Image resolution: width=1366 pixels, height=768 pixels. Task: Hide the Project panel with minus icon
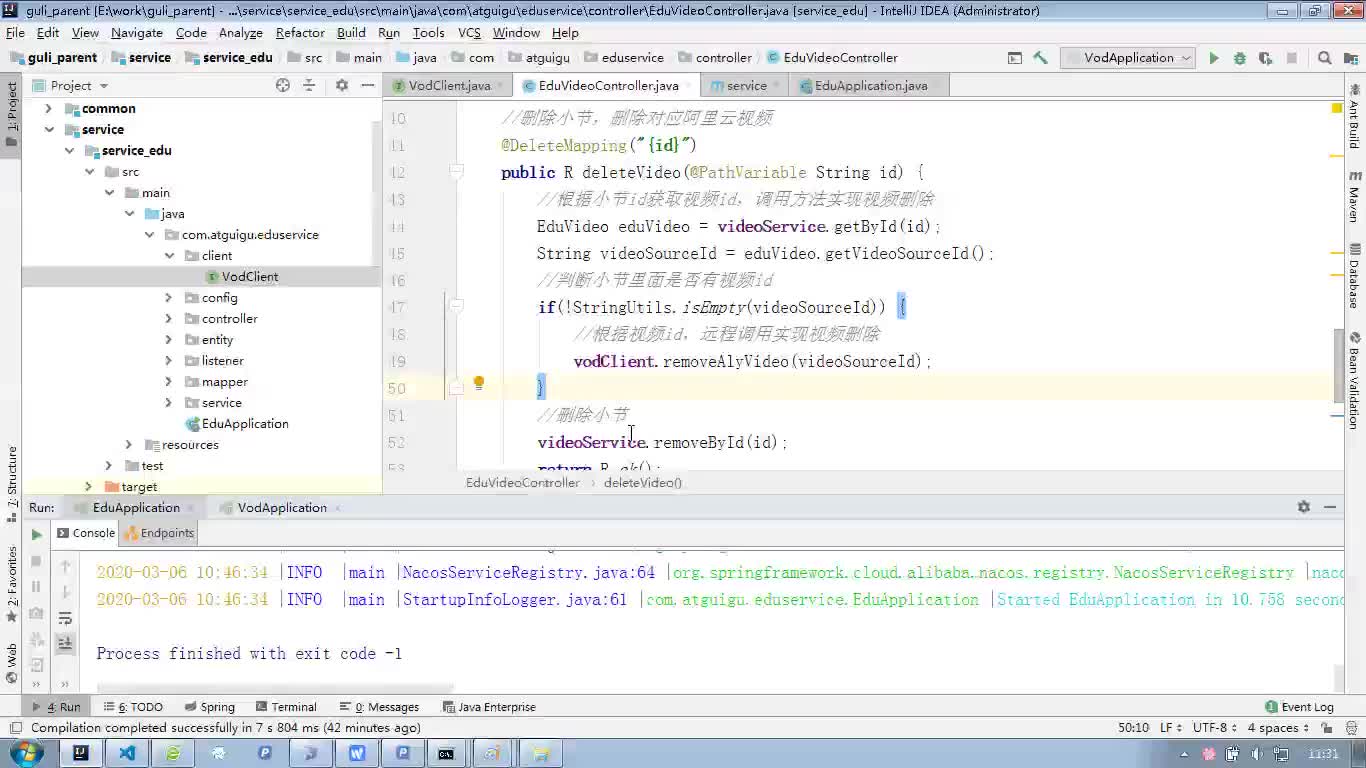[x=366, y=86]
